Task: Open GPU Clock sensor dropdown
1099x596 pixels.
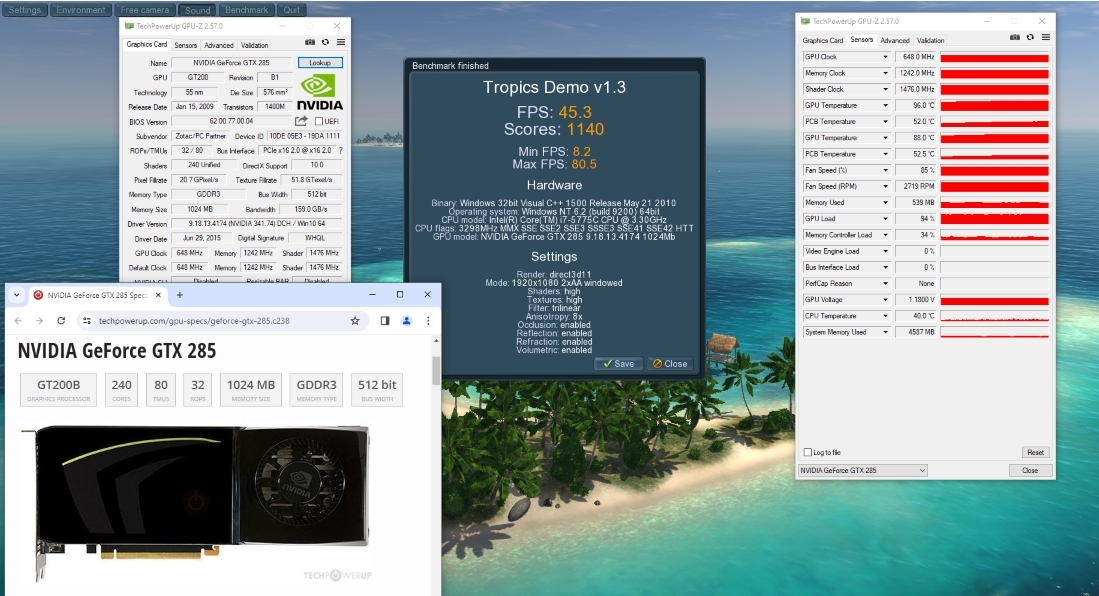Action: [885, 57]
